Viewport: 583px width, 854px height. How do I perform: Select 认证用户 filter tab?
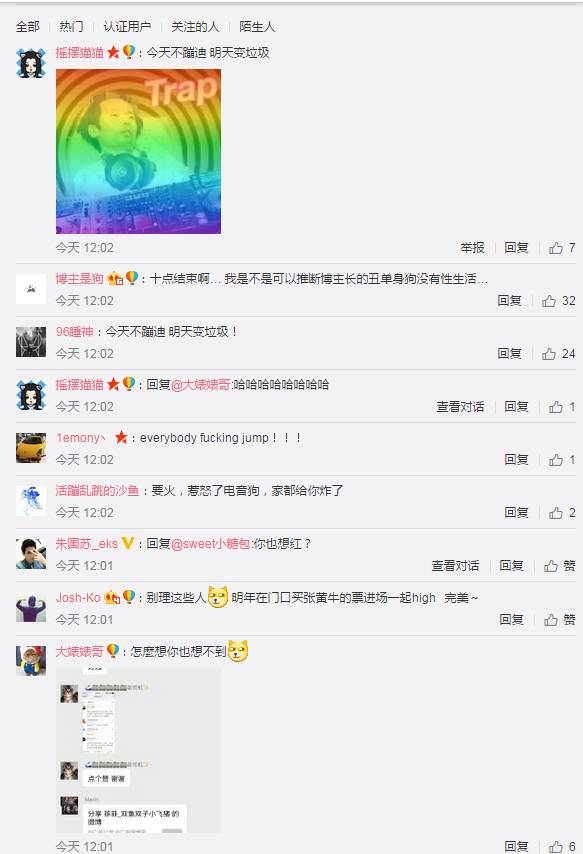pos(127,27)
